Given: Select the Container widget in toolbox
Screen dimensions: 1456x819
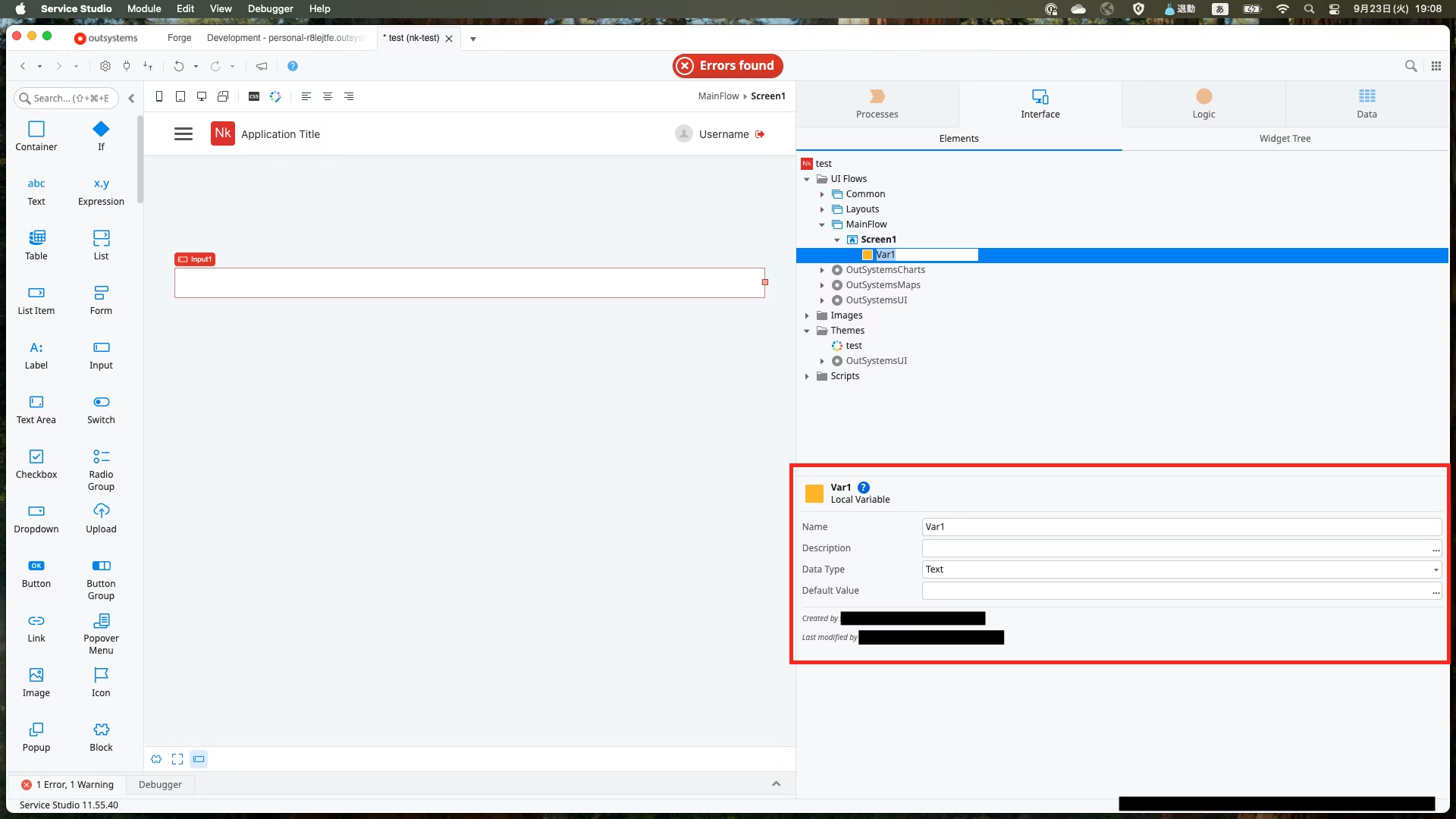Looking at the screenshot, I should click(x=36, y=136).
